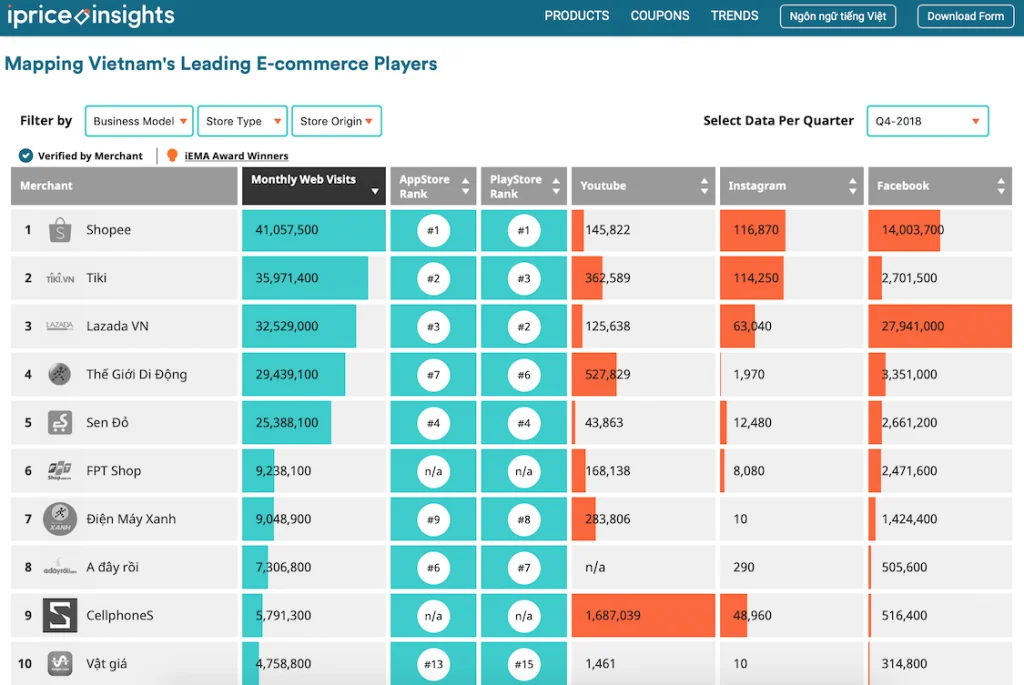
Task: Toggle sort on the Instagram column
Action: [853, 186]
